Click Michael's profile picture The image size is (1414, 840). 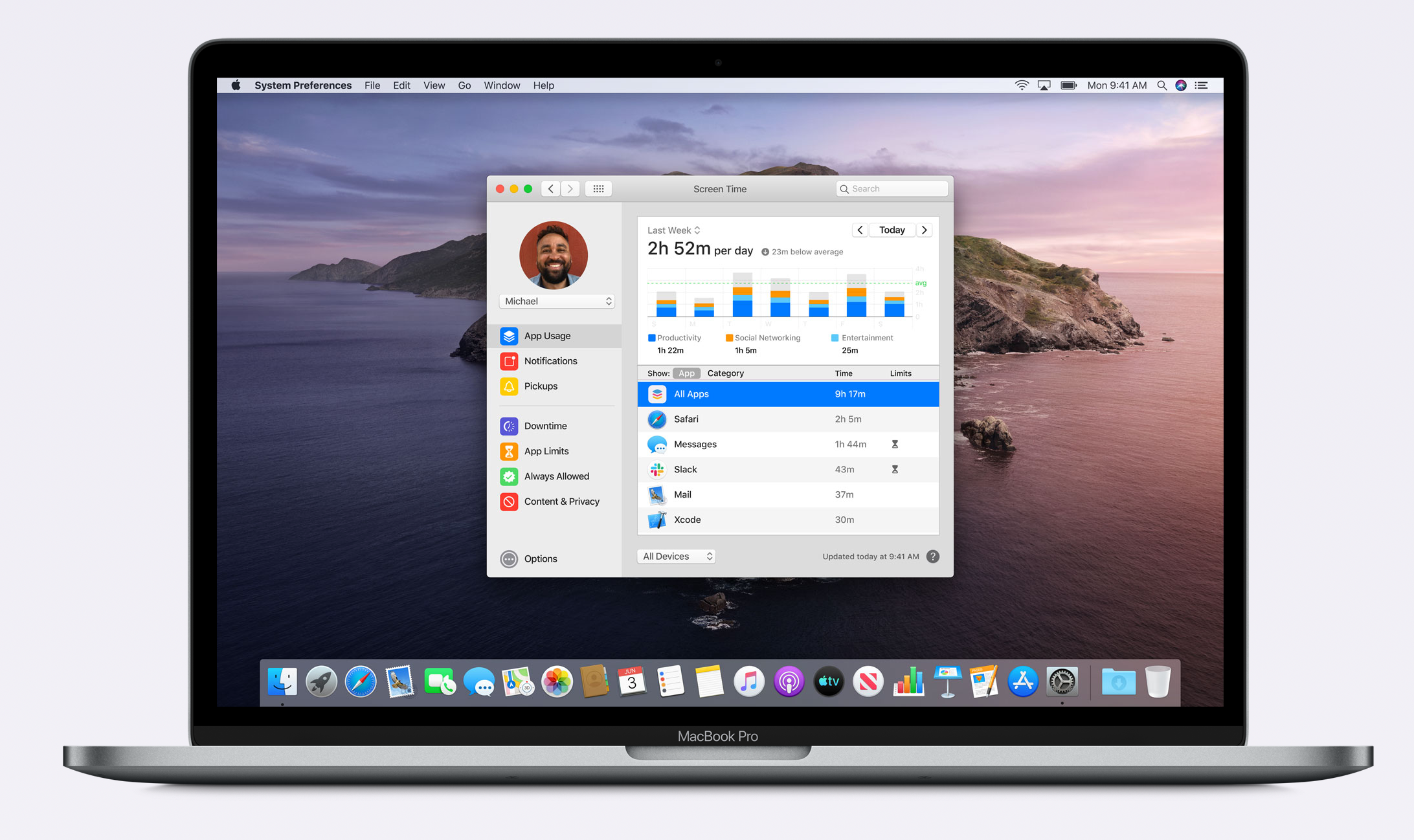click(554, 255)
